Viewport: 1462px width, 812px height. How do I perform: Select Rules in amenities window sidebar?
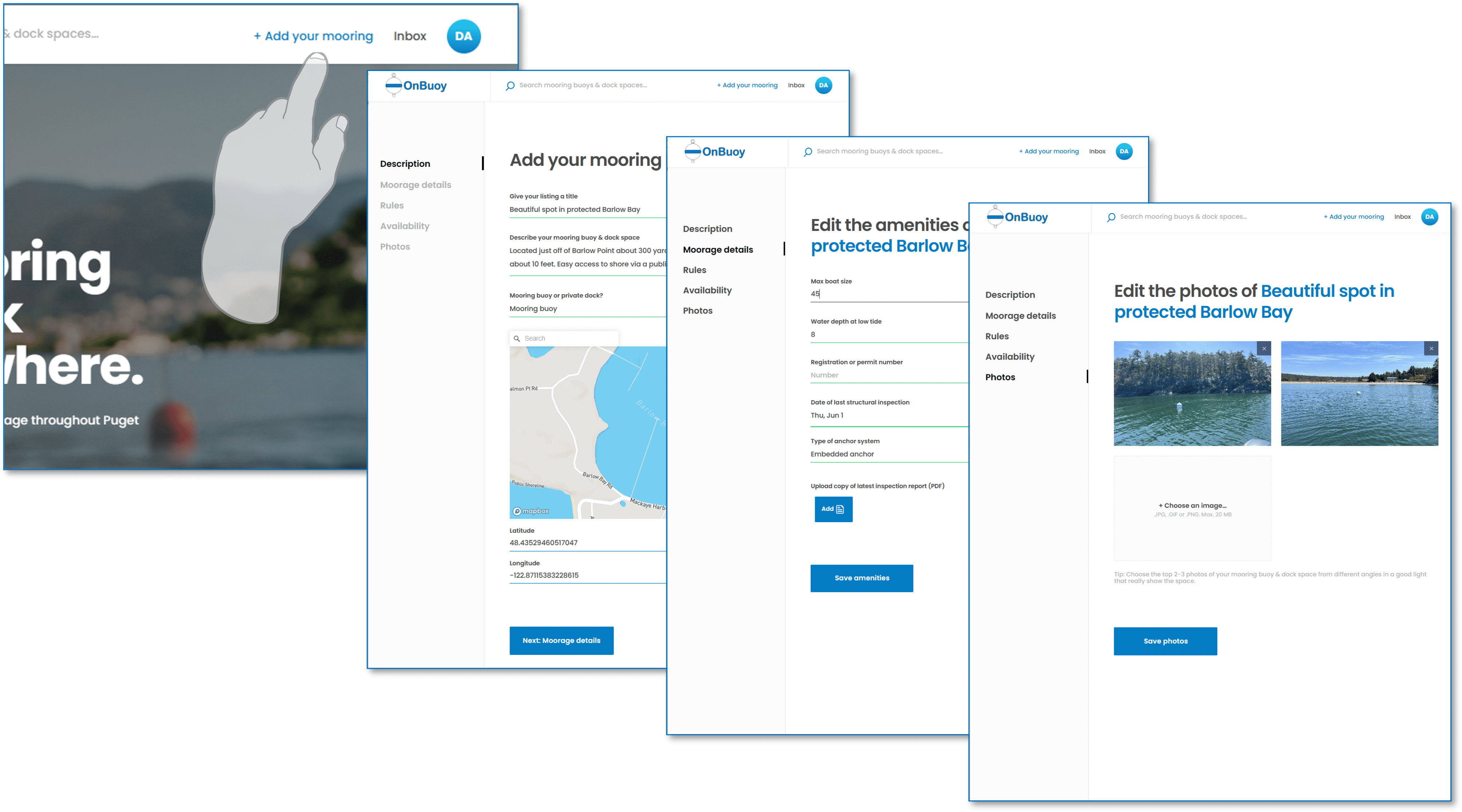click(x=694, y=270)
